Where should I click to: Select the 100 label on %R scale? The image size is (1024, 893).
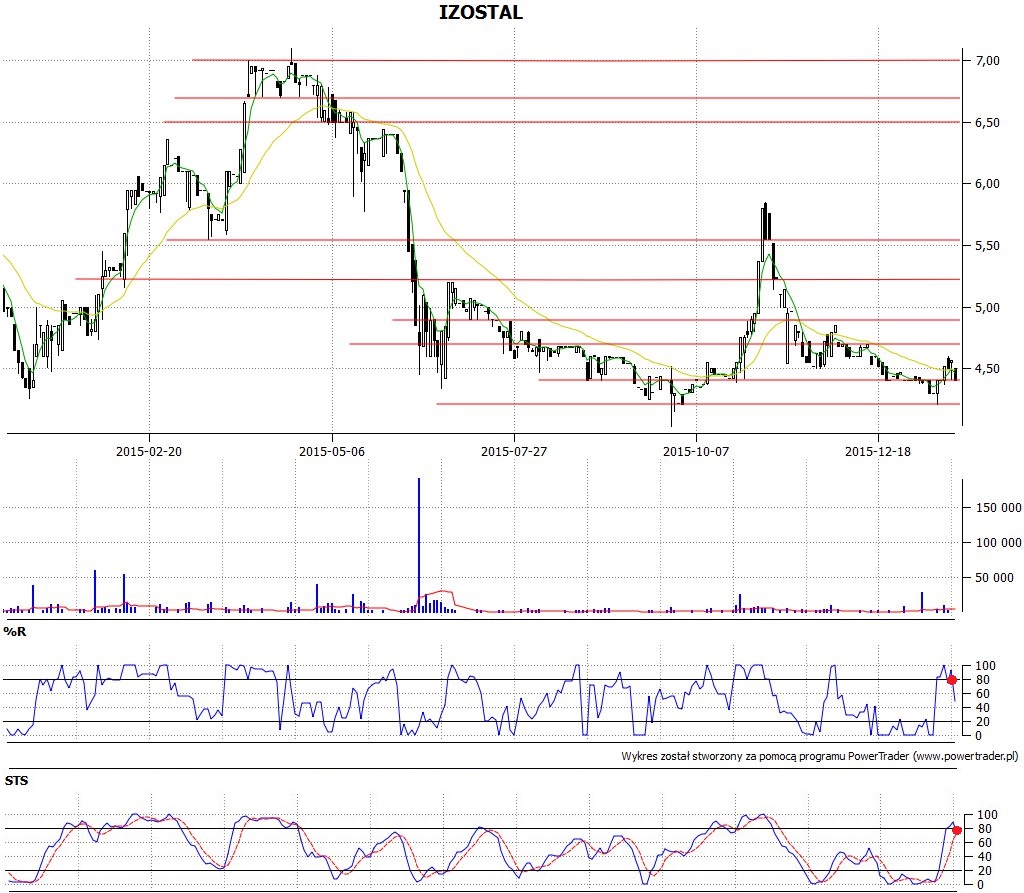(985, 666)
